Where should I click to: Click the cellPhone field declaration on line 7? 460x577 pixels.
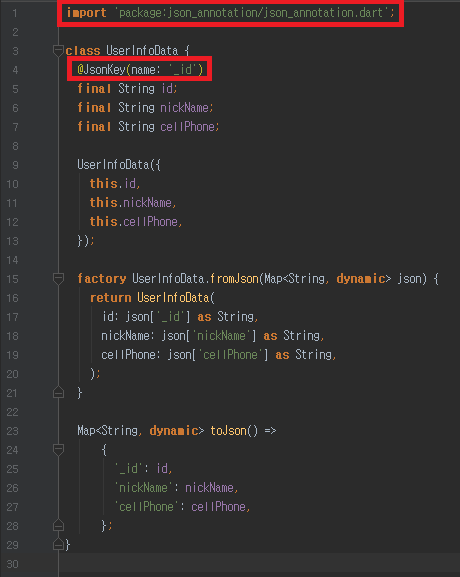[148, 127]
